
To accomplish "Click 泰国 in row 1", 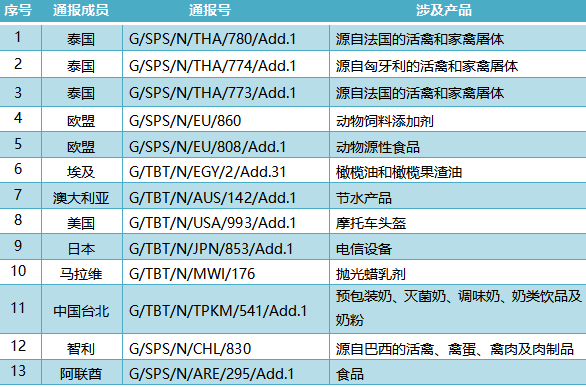I will [81, 39].
